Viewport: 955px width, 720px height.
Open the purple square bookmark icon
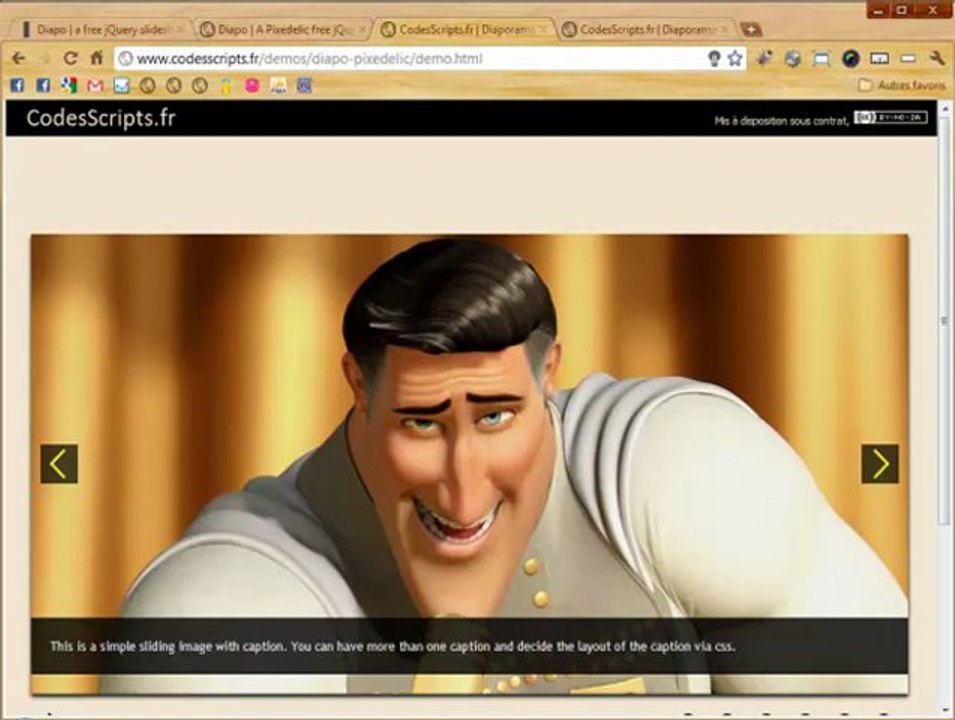pos(304,85)
